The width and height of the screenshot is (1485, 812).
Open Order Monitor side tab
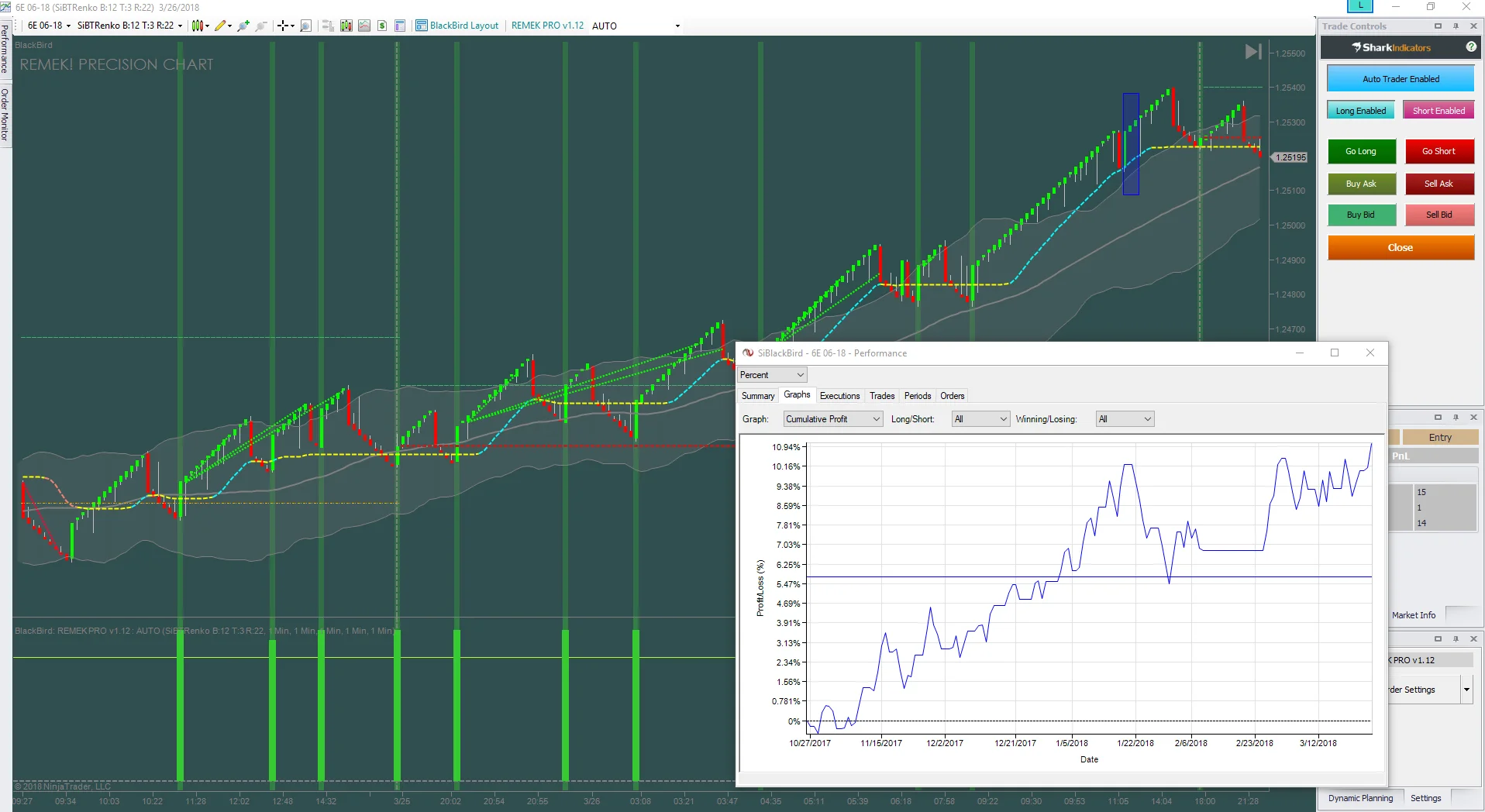(x=5, y=114)
